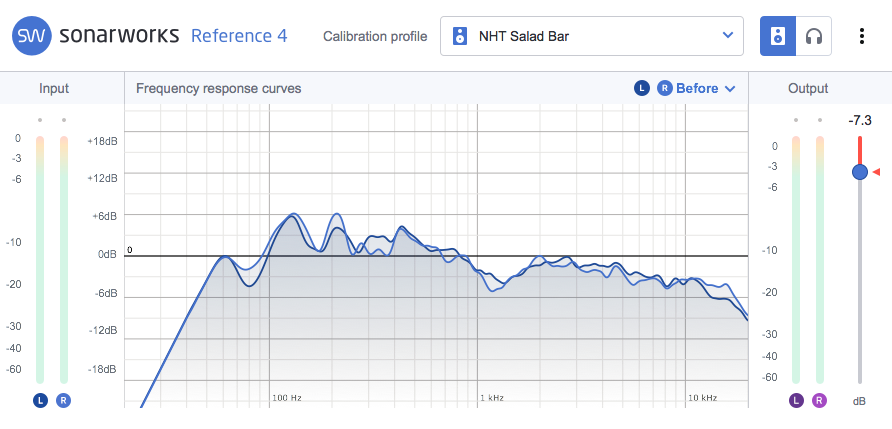Toggle left channel curve in graph header
The height and width of the screenshot is (429, 892).
tap(642, 88)
